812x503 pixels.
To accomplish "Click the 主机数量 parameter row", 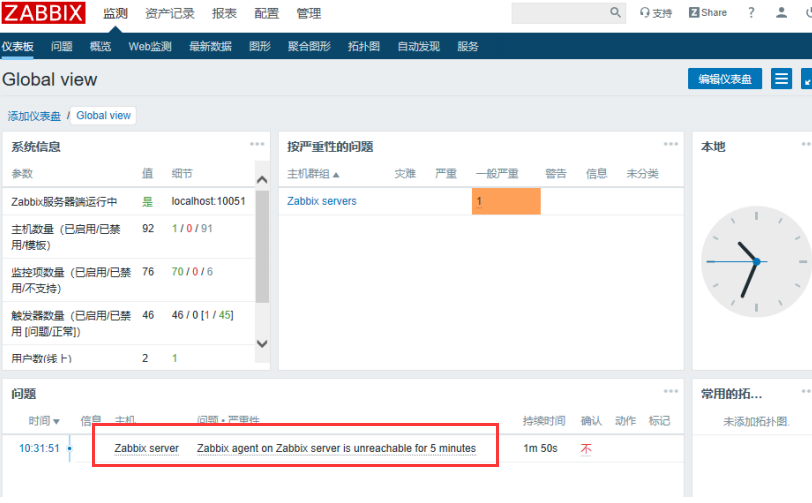I will point(128,237).
